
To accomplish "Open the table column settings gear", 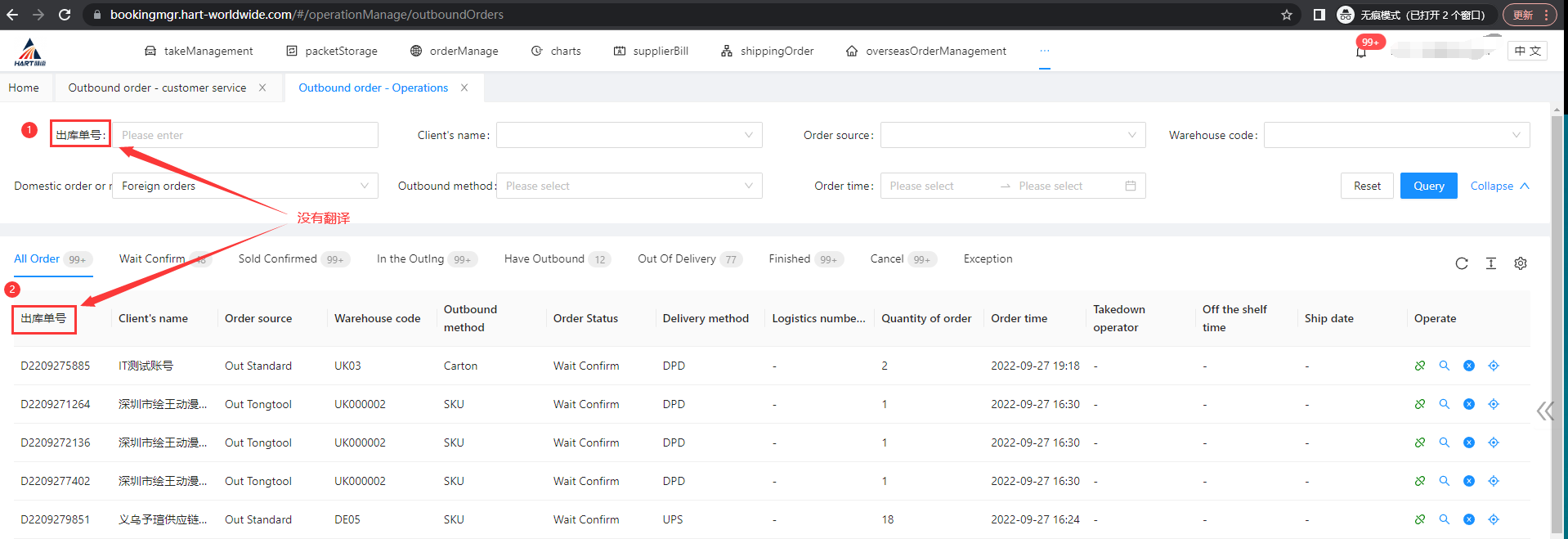I will pyautogui.click(x=1521, y=263).
